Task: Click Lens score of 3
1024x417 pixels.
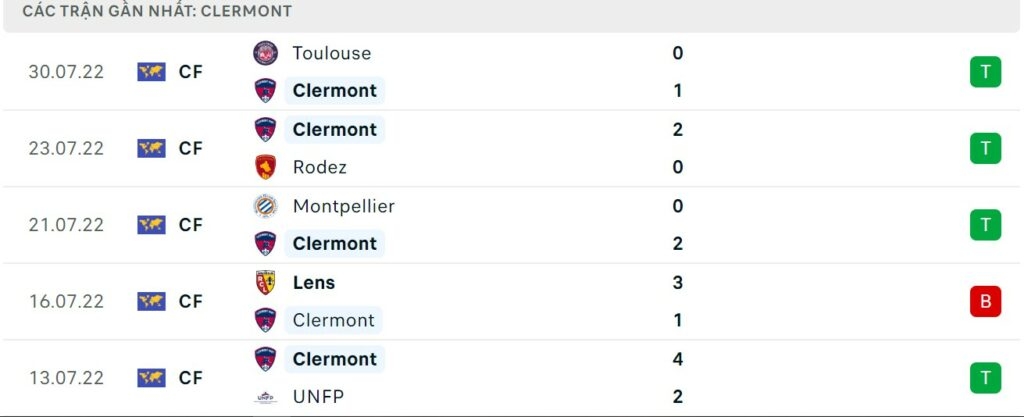Action: [678, 283]
